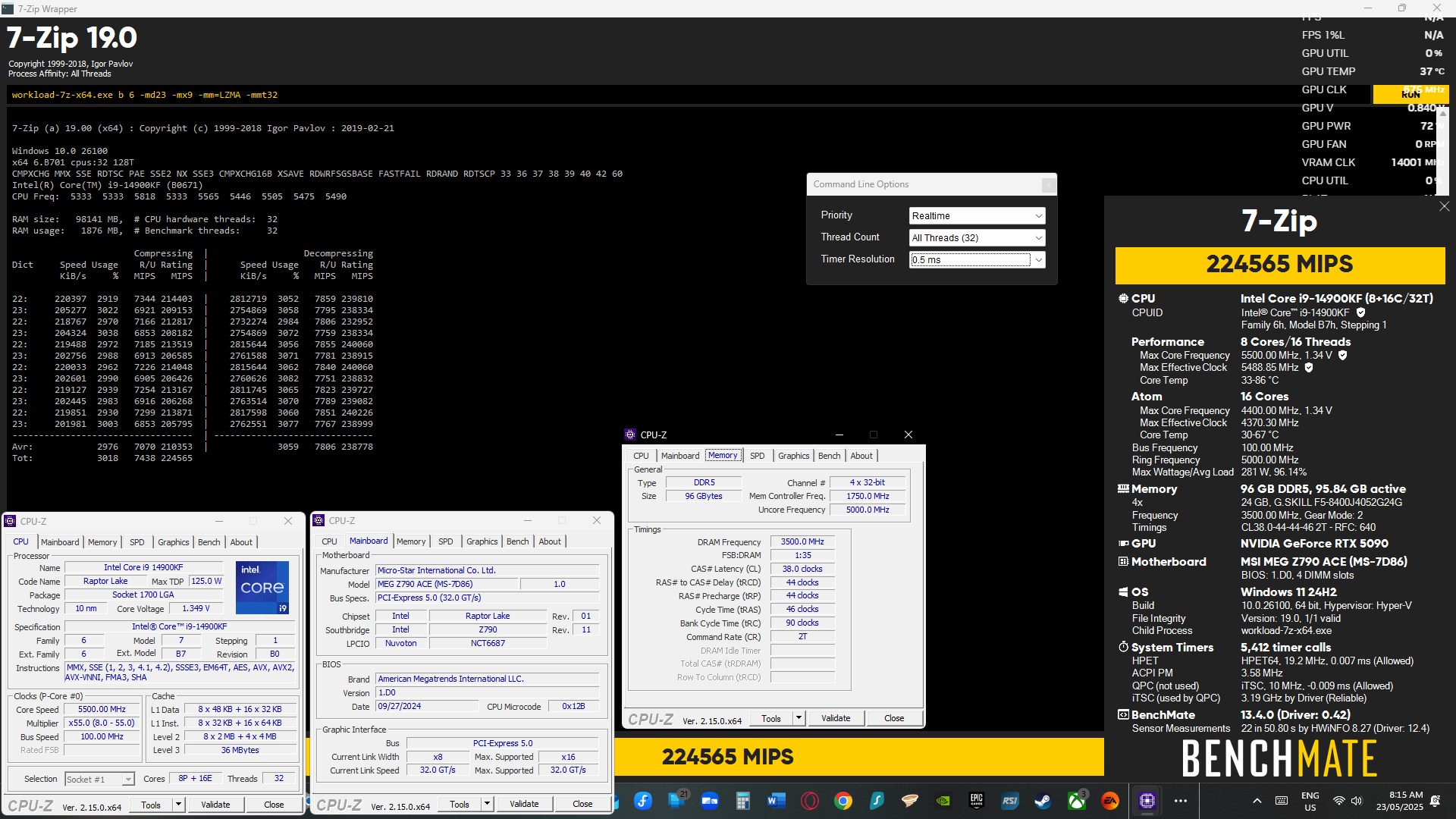Launch Steam from the taskbar

pos(1043,801)
